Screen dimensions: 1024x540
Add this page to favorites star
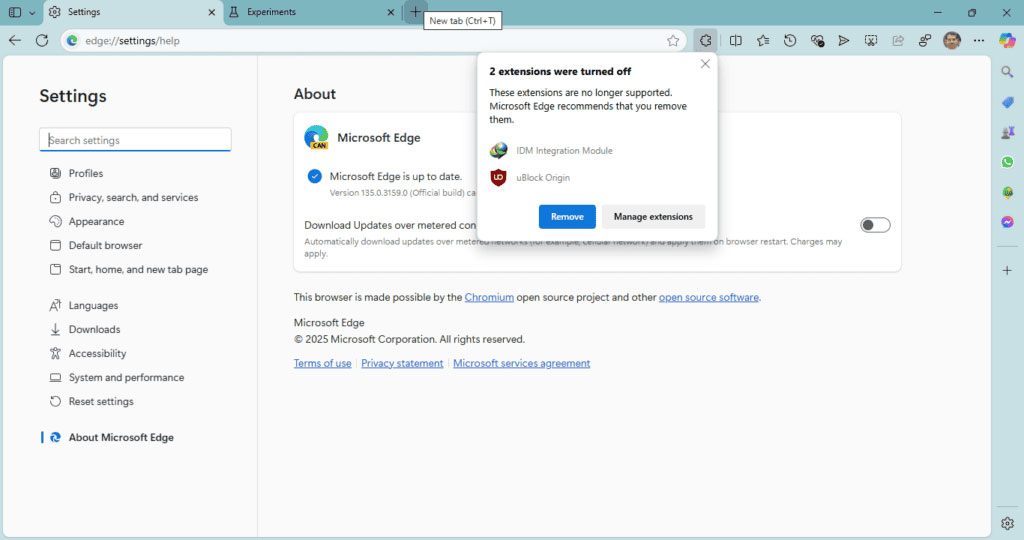point(673,41)
